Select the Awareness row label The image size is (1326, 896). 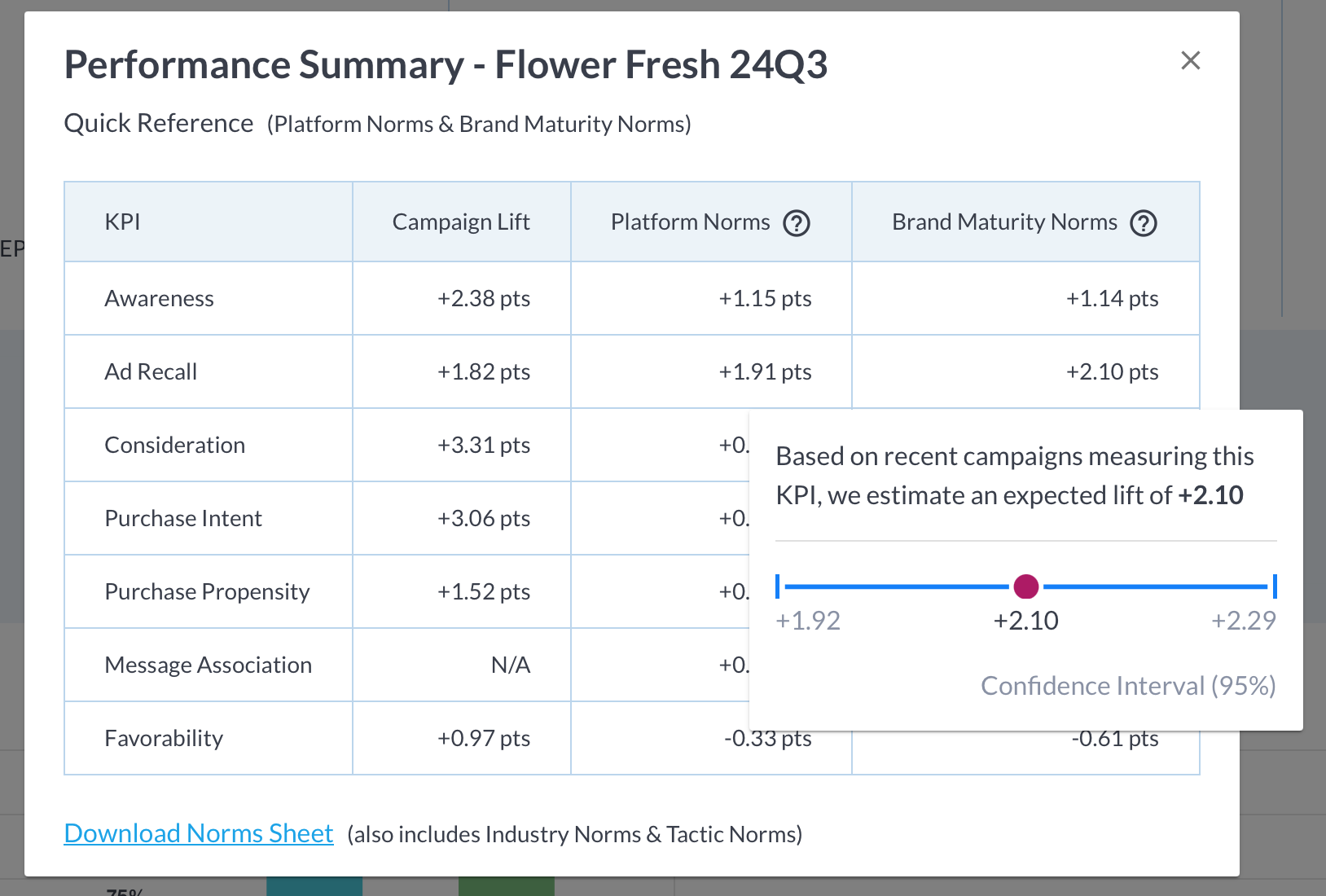click(x=159, y=298)
